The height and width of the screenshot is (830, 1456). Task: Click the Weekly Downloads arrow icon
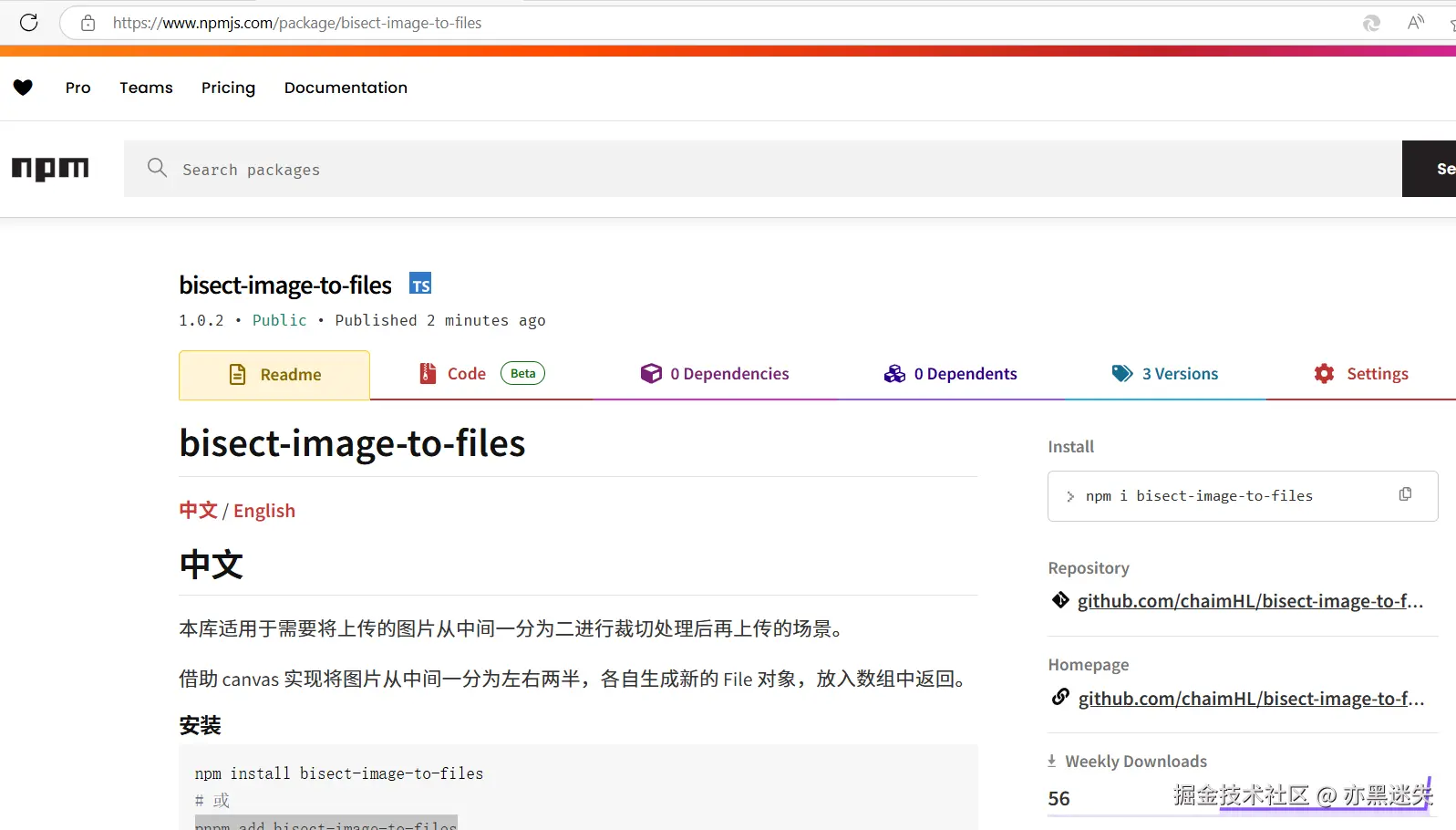point(1052,761)
